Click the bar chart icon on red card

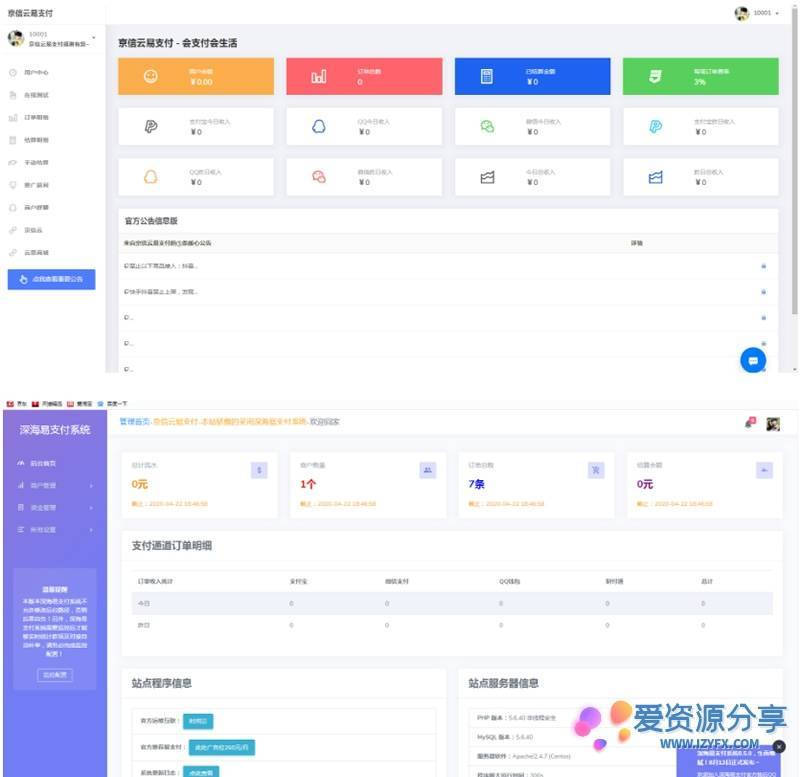[318, 77]
